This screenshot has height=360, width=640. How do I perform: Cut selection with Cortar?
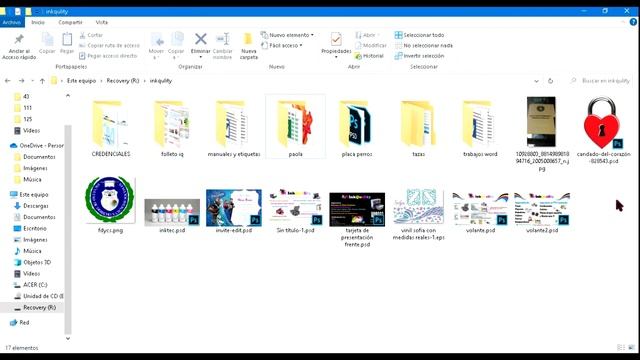91,35
